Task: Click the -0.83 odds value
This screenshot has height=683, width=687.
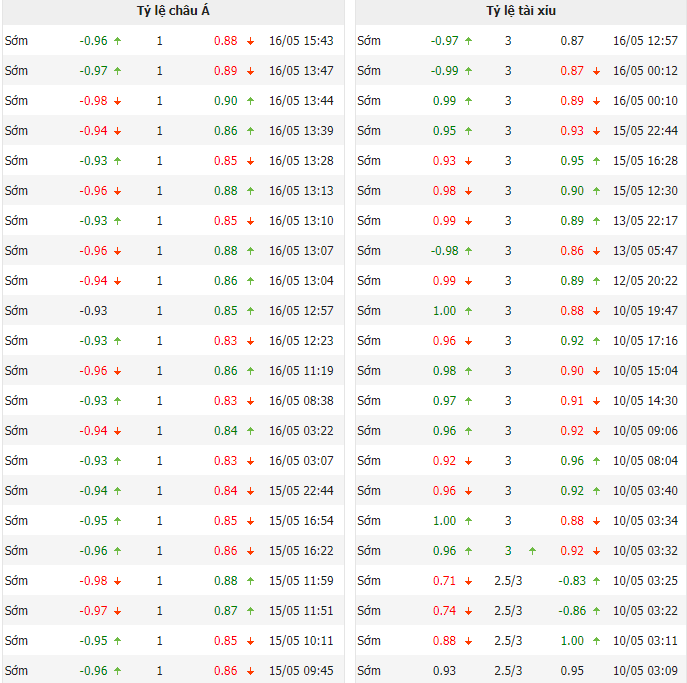Action: click(x=572, y=581)
